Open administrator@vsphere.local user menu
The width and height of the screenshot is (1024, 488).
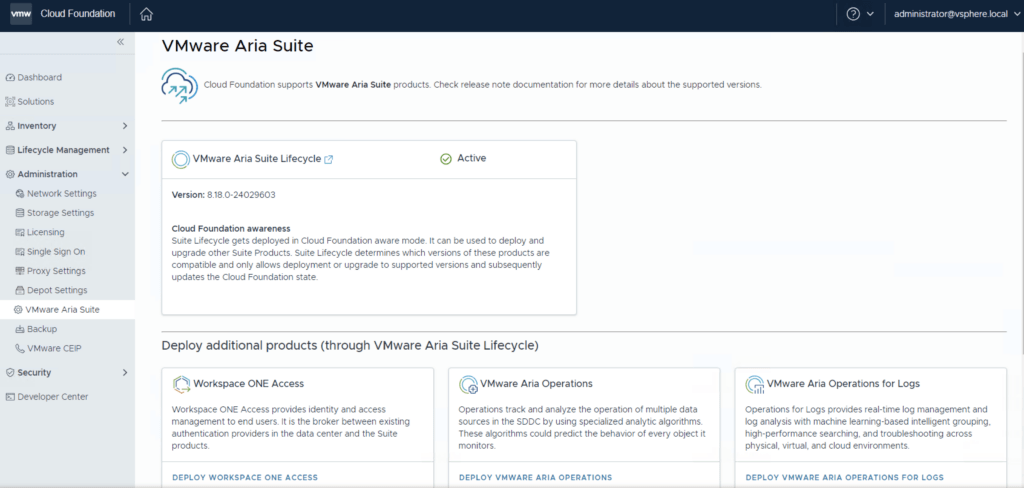(950, 14)
